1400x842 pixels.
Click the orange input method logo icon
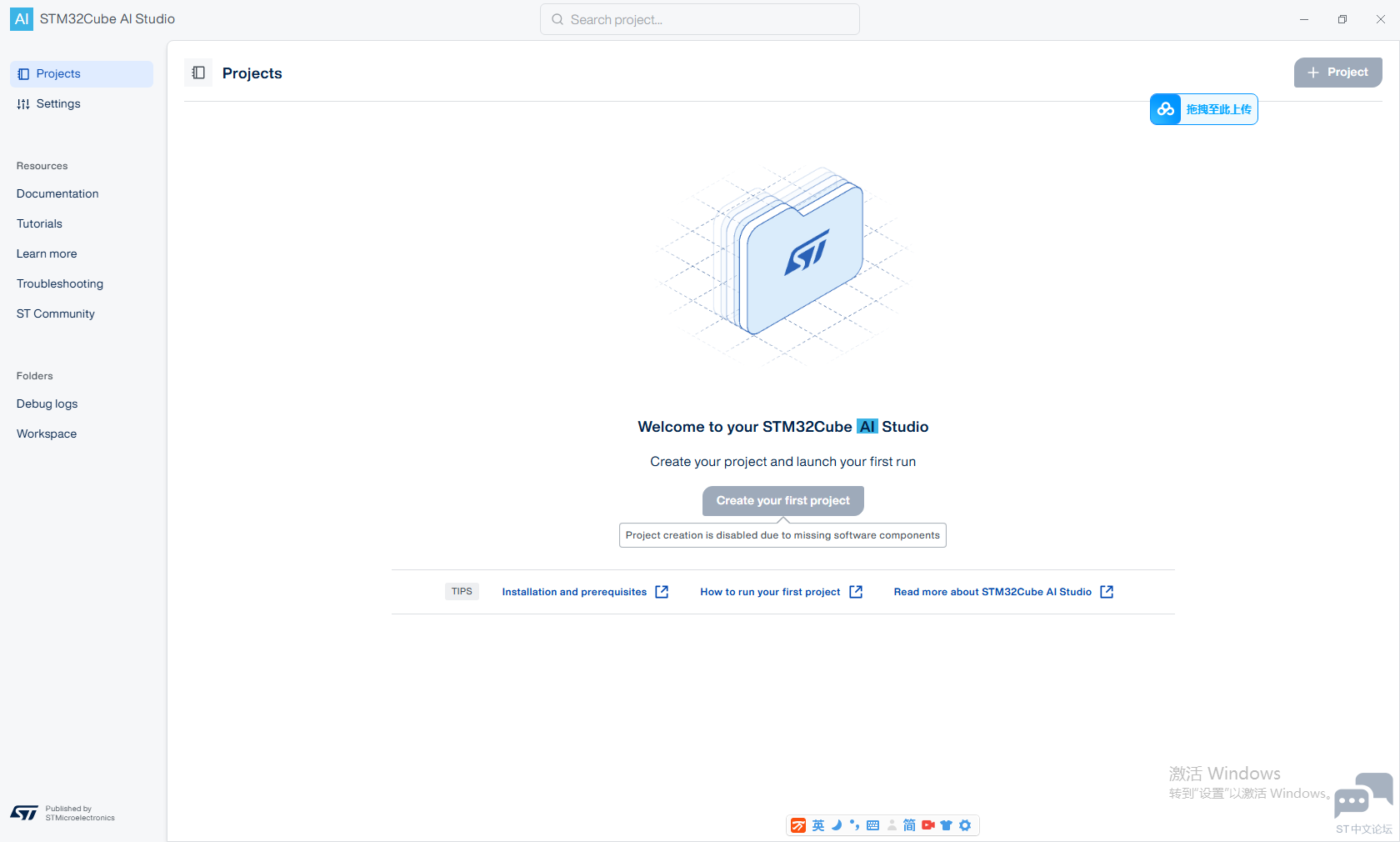[x=798, y=825]
